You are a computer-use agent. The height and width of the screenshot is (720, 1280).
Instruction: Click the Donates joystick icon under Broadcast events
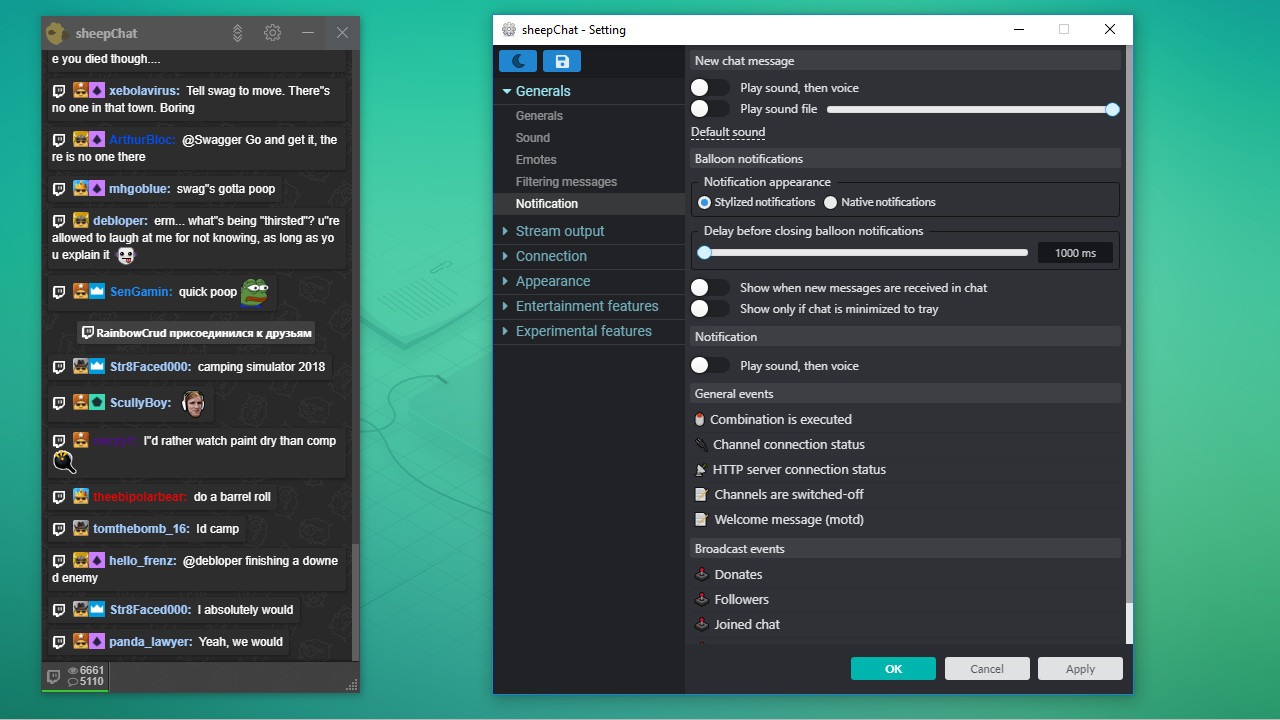701,574
